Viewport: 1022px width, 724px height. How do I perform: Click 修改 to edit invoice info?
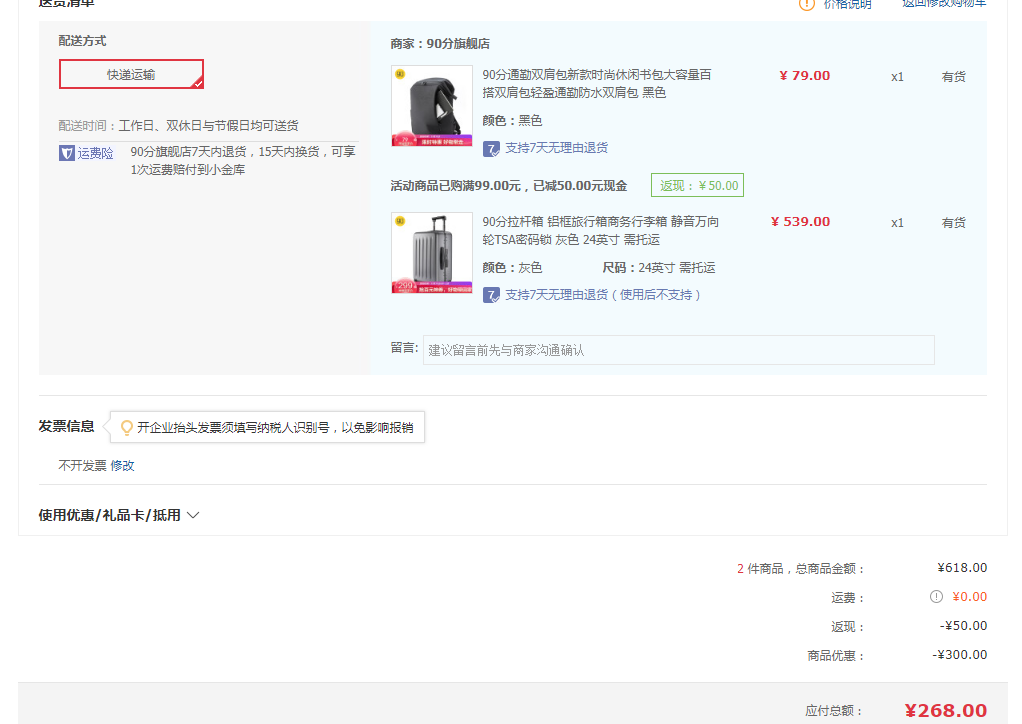[123, 465]
